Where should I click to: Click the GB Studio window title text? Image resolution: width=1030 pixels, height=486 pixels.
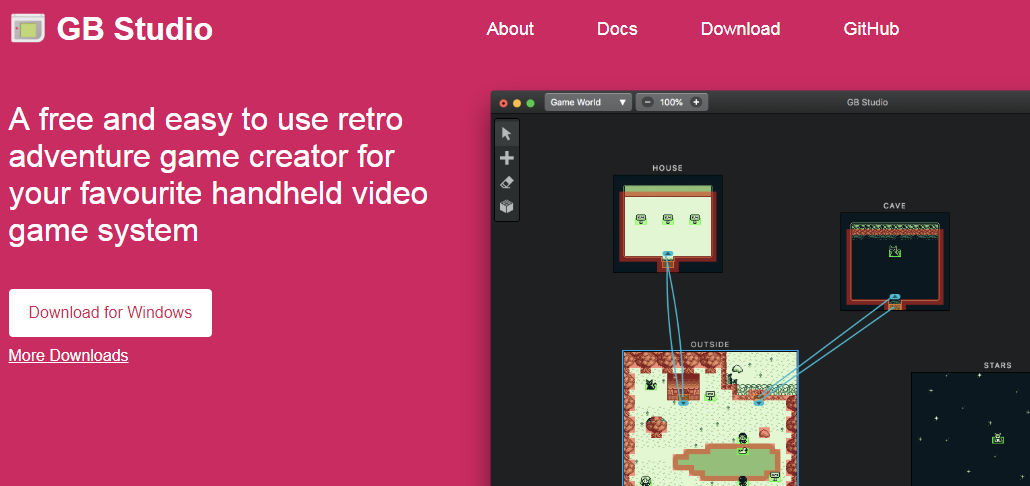click(x=867, y=102)
